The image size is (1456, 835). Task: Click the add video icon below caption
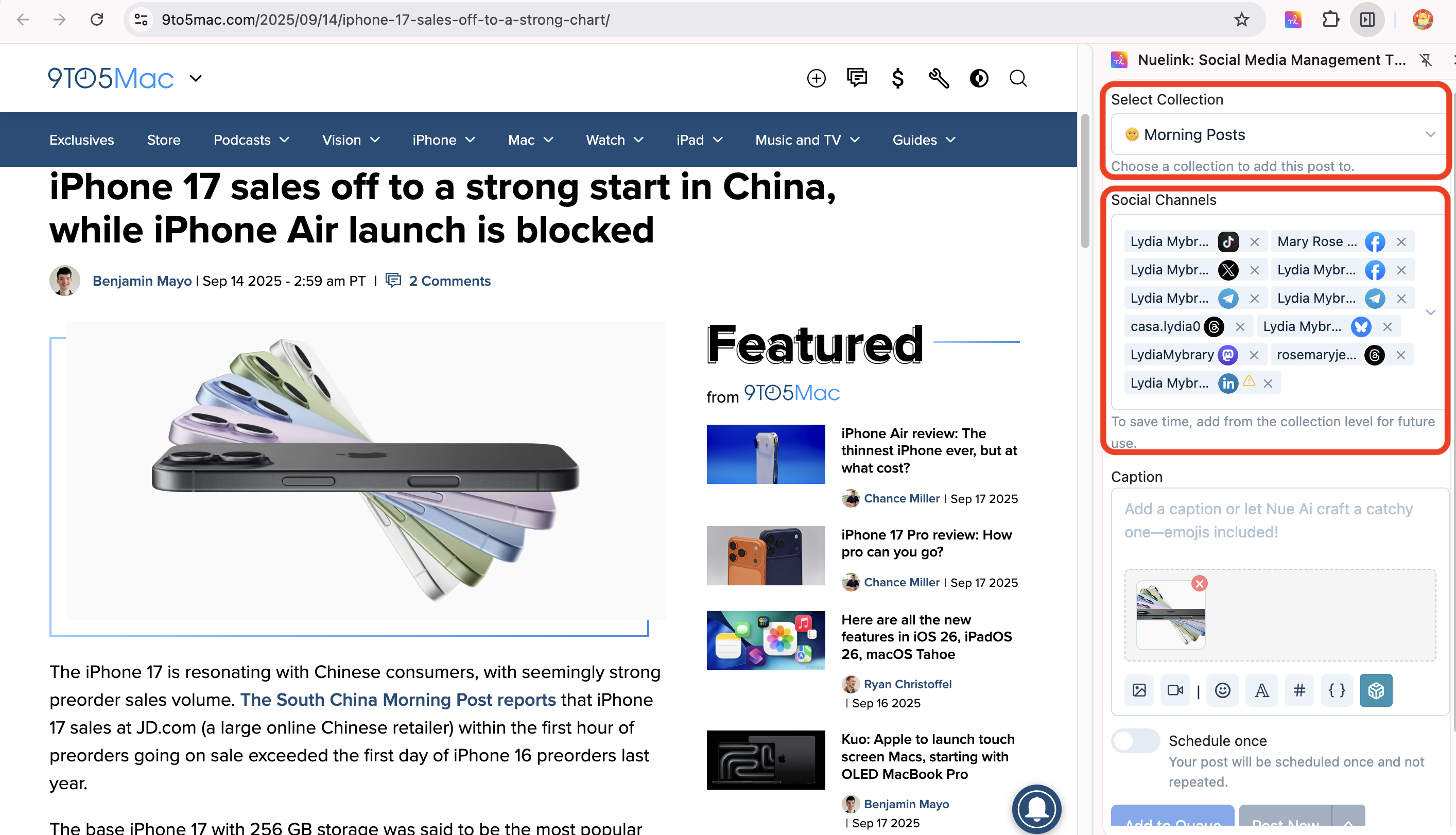tap(1175, 690)
